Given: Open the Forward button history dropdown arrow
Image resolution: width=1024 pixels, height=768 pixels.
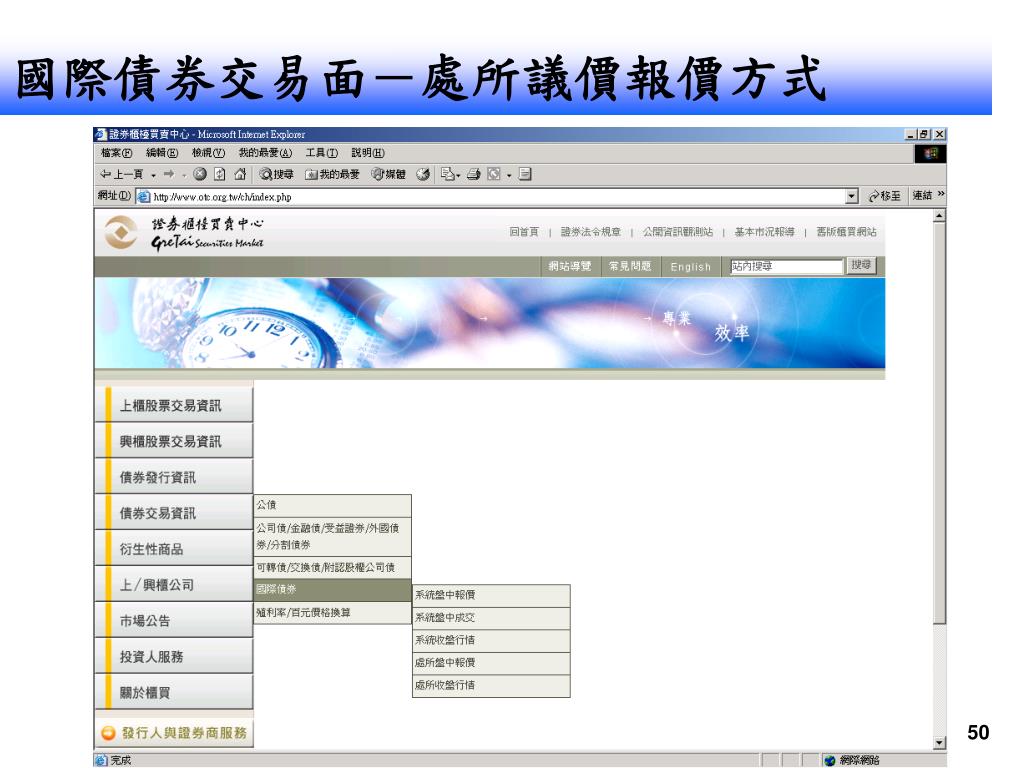Looking at the screenshot, I should (x=184, y=175).
